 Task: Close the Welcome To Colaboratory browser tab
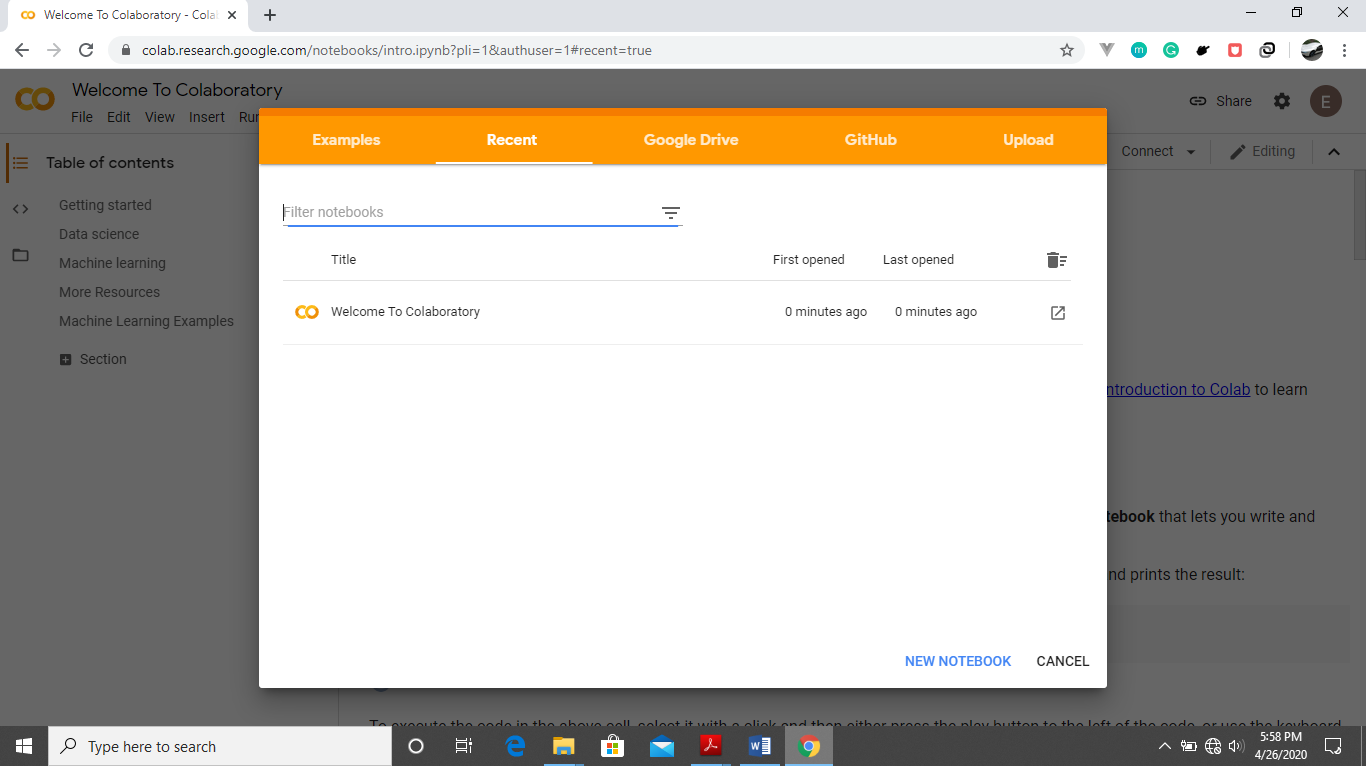232,15
